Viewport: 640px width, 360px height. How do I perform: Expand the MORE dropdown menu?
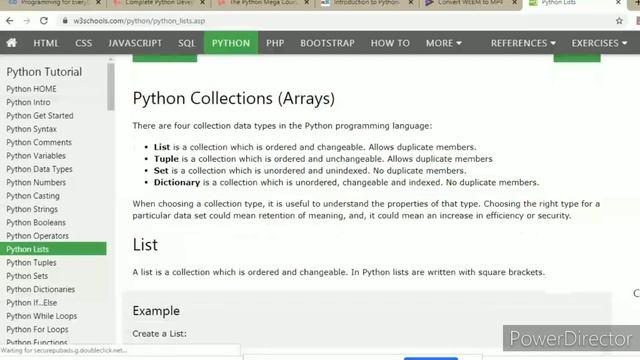(x=444, y=43)
